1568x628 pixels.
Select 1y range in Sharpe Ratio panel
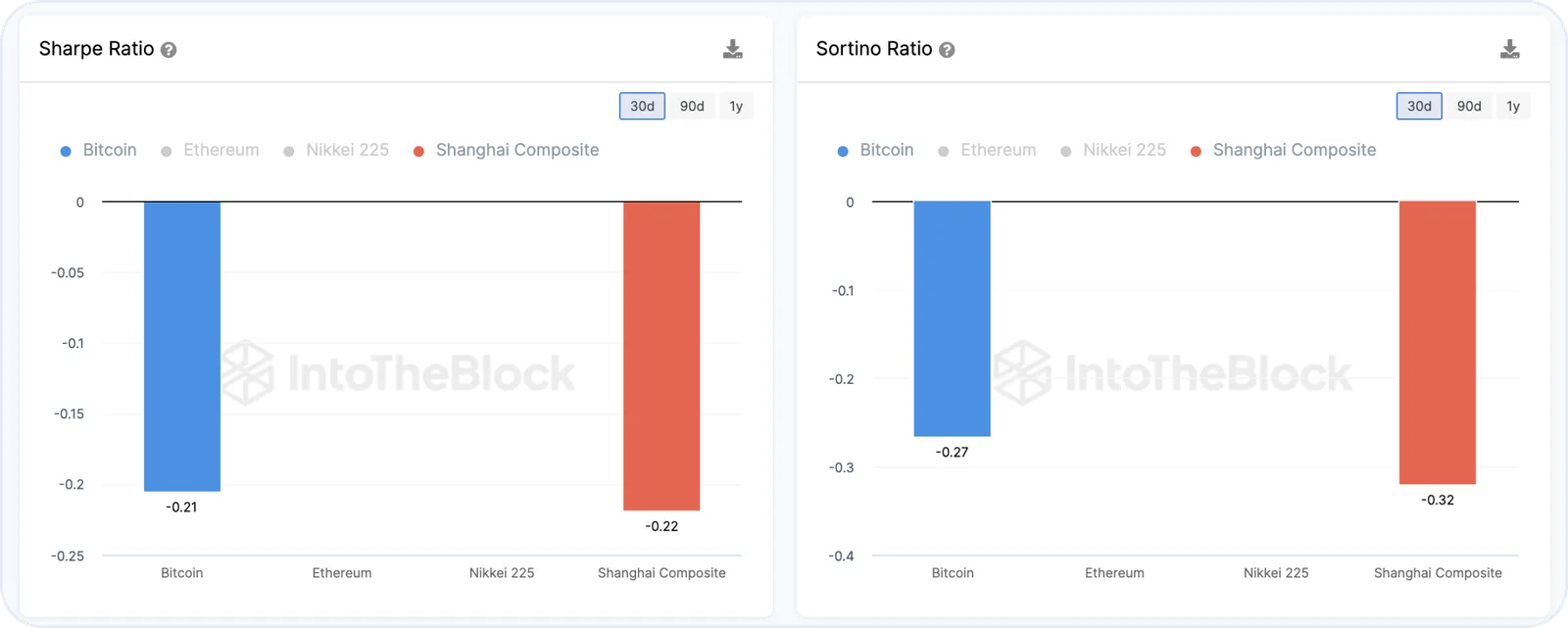(736, 106)
